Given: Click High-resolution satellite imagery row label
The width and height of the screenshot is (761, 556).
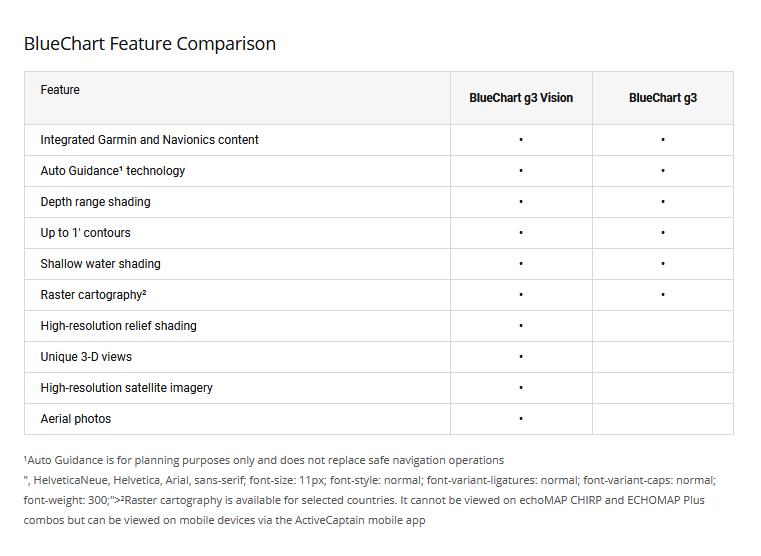Looking at the screenshot, I should coord(126,388).
